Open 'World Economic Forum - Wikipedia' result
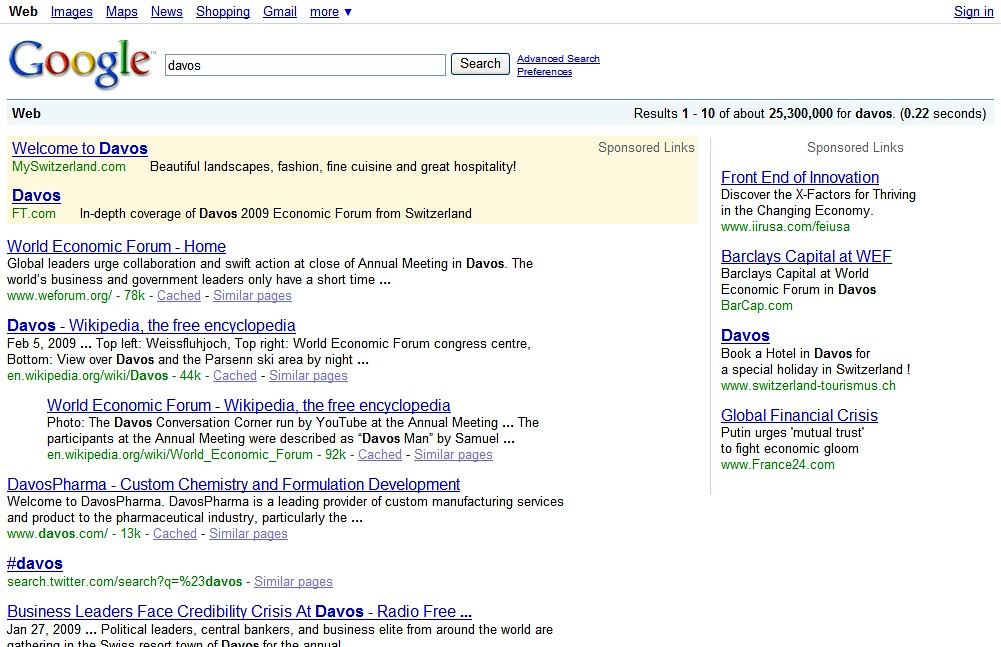This screenshot has height=647, width=1001. 248,405
